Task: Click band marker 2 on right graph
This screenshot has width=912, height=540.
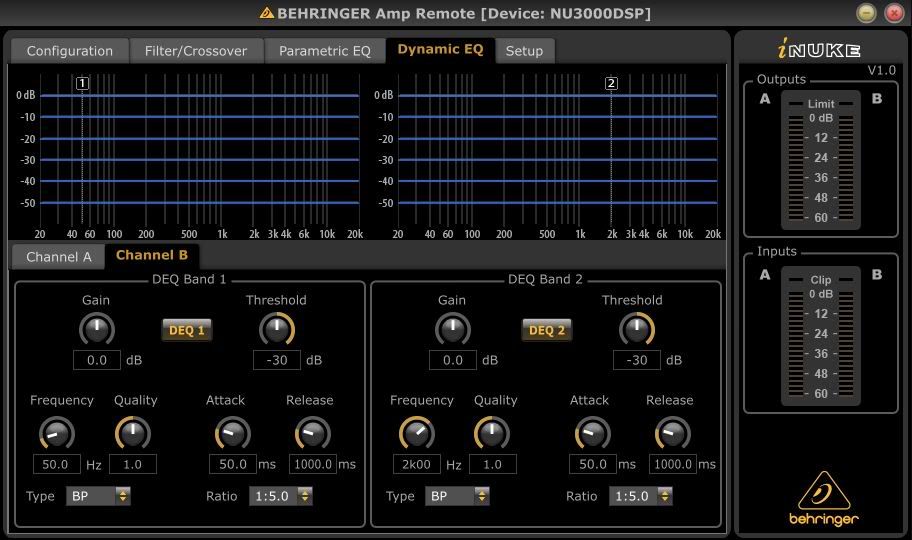Action: click(x=611, y=83)
